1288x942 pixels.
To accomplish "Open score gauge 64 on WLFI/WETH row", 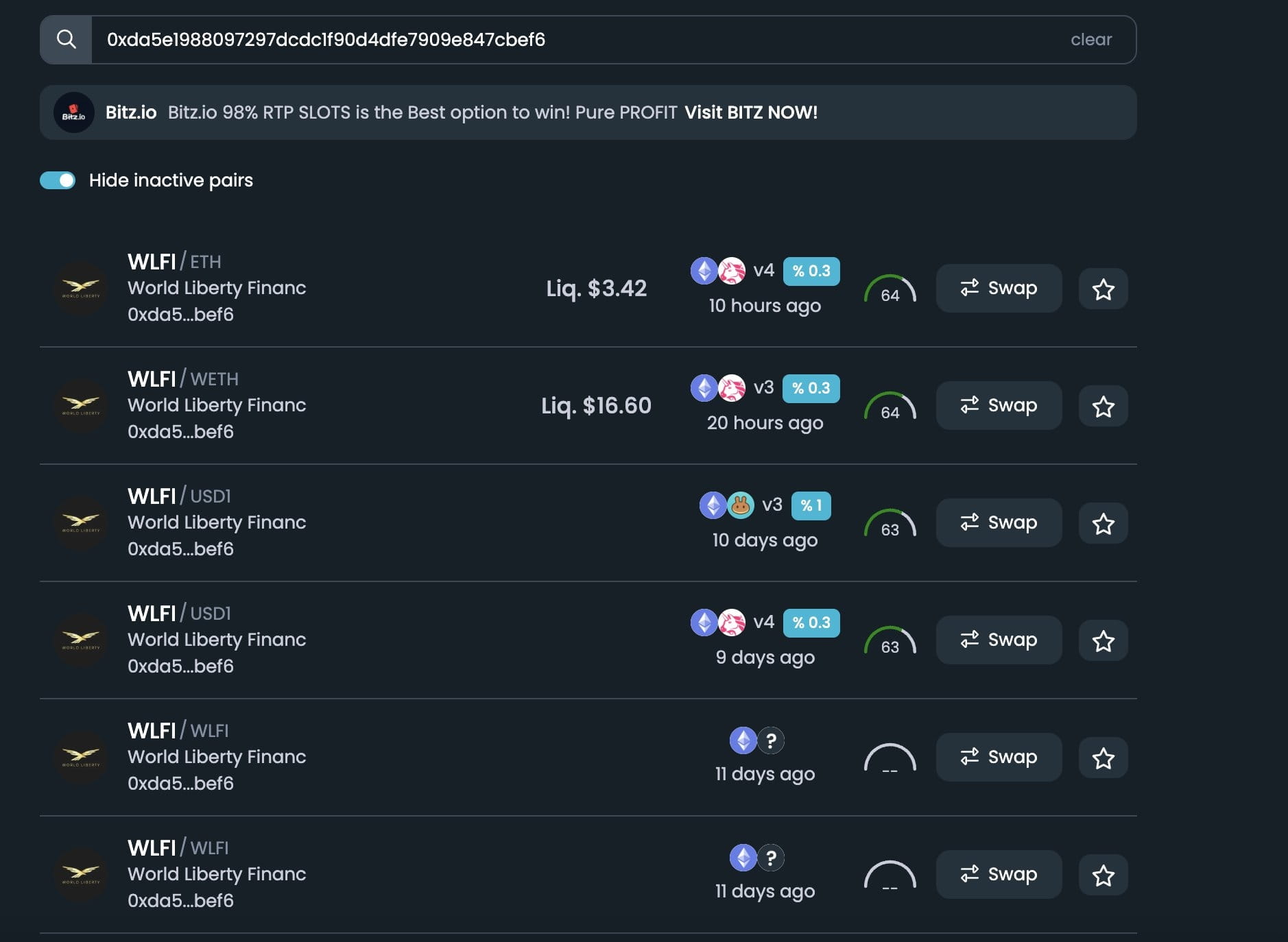I will (x=890, y=407).
